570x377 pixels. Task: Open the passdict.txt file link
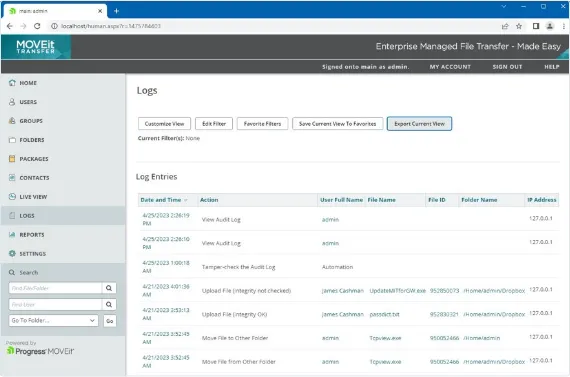384,314
